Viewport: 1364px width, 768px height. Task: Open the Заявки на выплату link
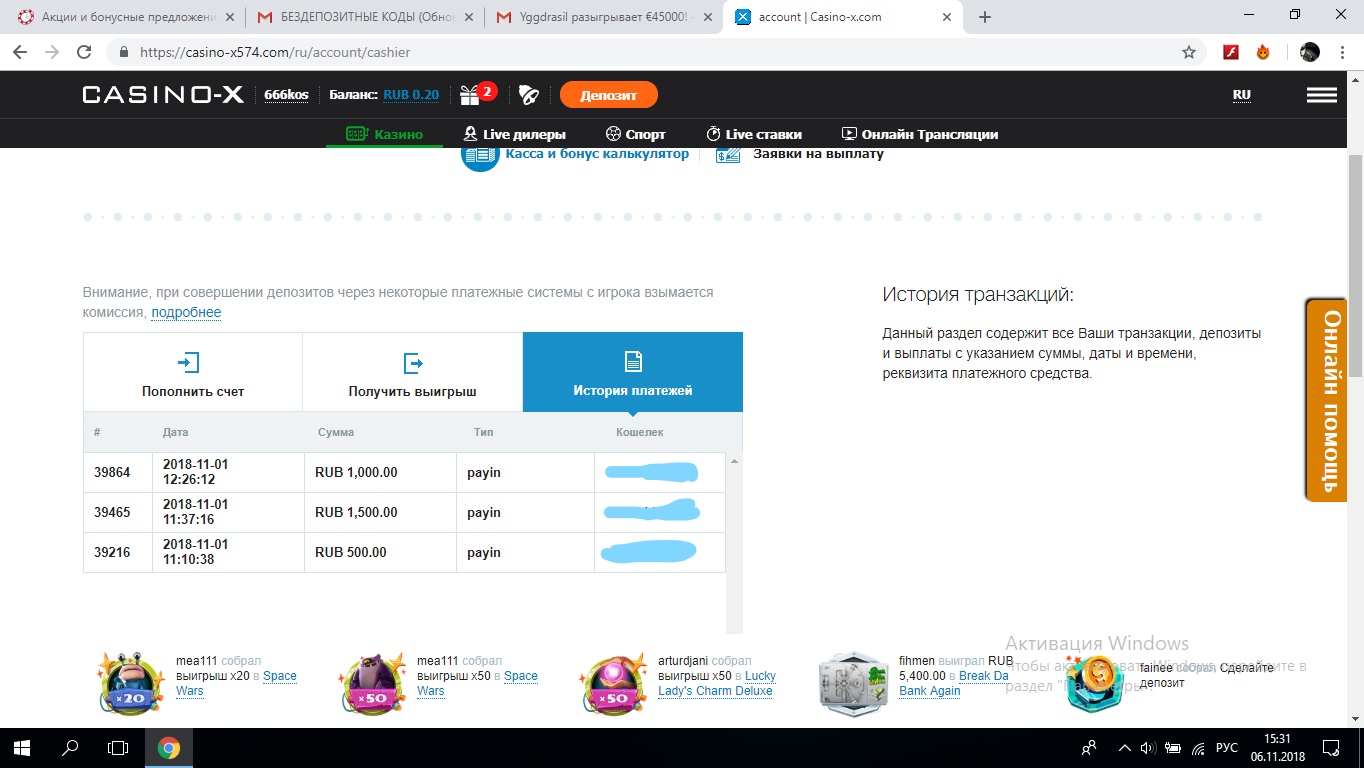[818, 154]
